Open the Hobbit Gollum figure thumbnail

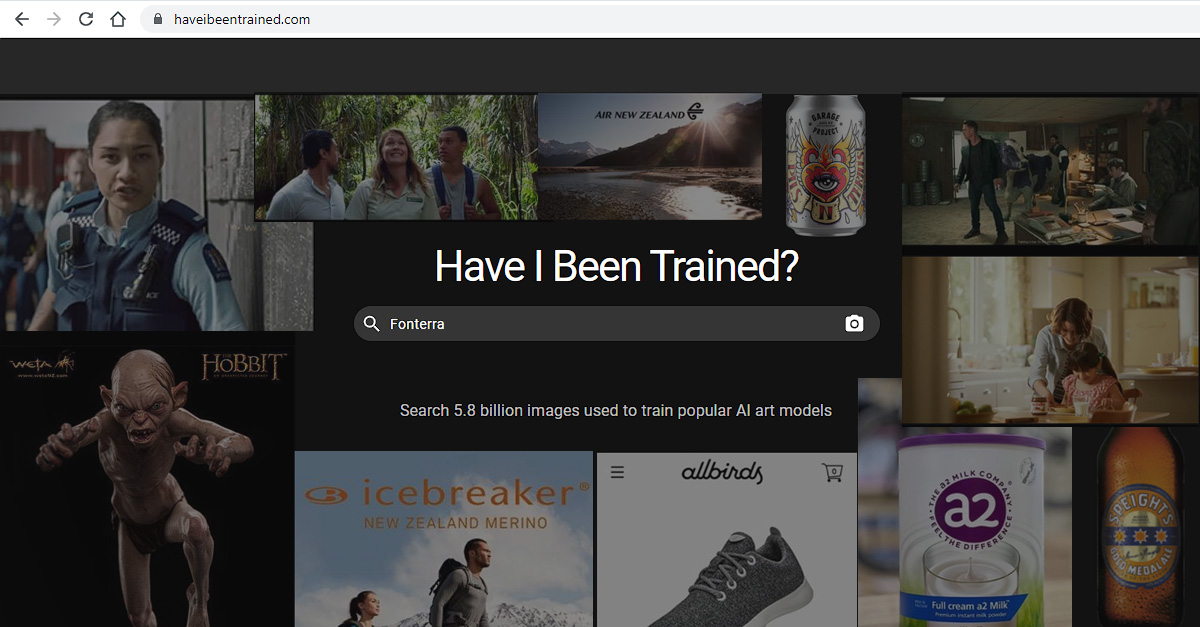pyautogui.click(x=147, y=487)
